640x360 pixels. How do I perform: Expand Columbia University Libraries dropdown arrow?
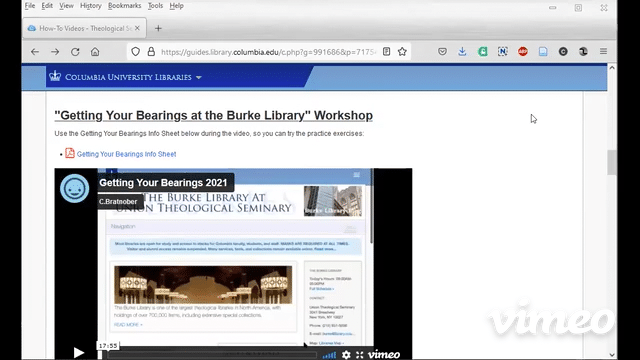(x=199, y=77)
